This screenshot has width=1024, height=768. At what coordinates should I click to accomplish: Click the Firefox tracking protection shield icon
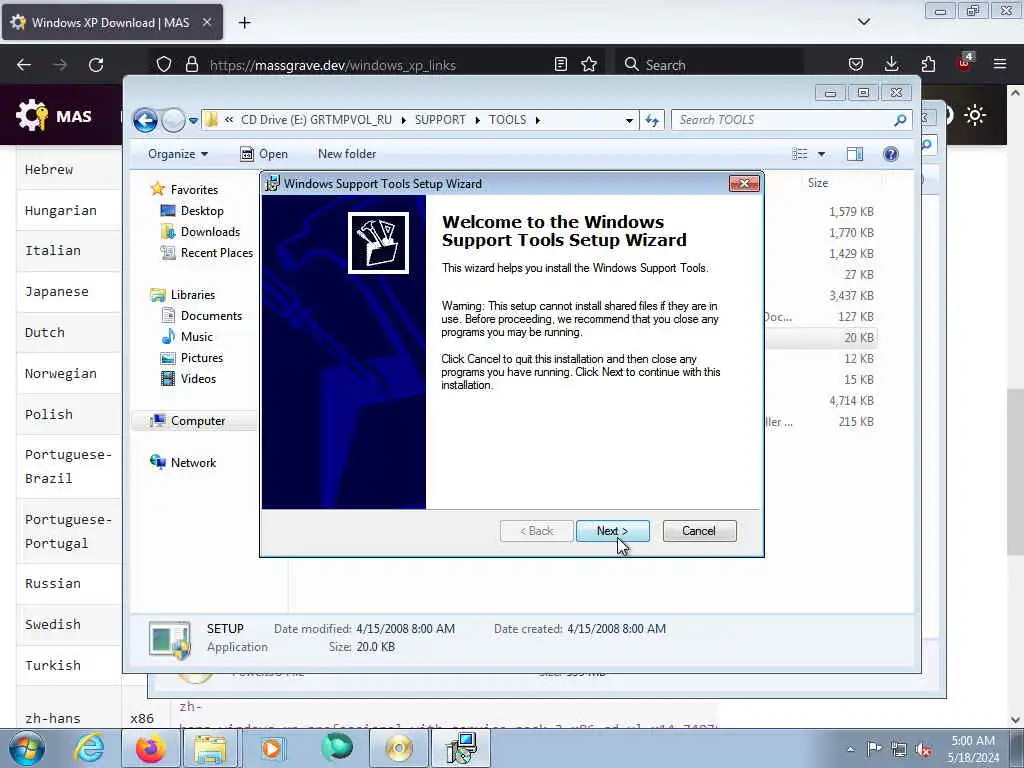point(164,65)
